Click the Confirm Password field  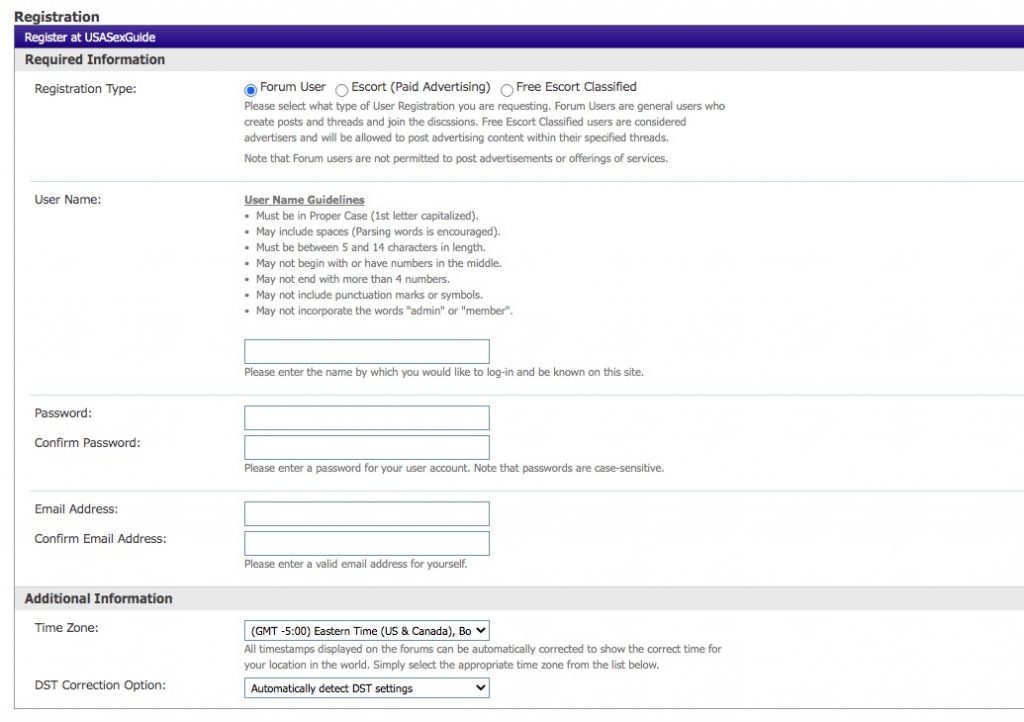point(366,447)
